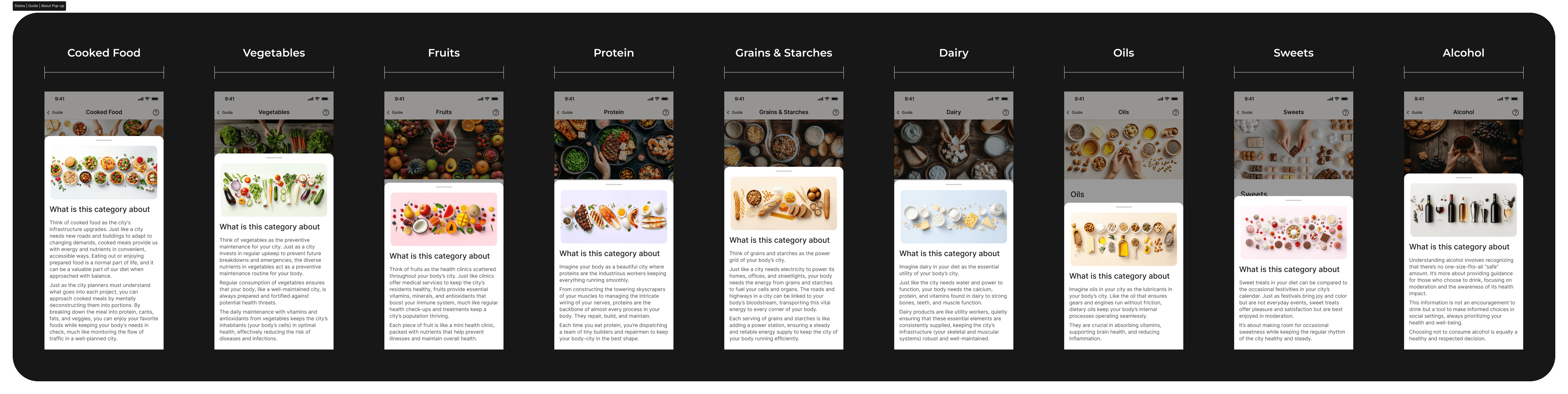Select the drag handle on Oils popup
This screenshot has height=394, width=1568.
[x=1124, y=207]
